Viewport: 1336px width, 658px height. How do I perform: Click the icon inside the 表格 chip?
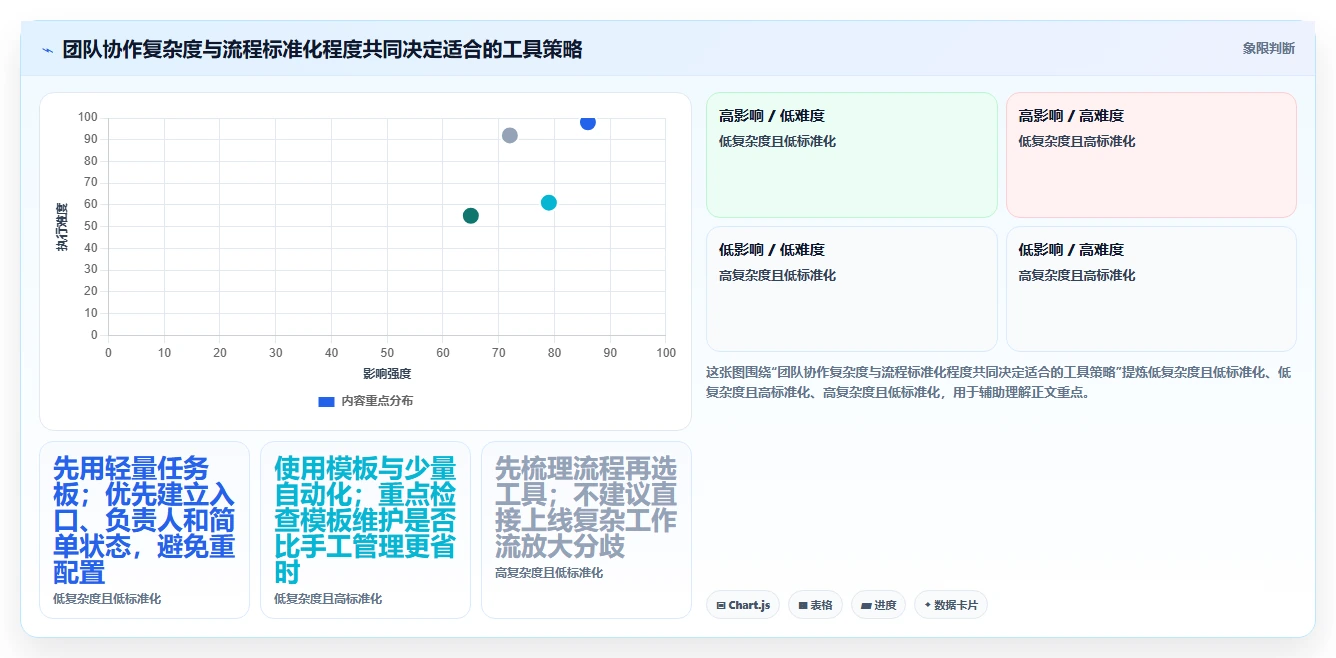click(x=802, y=606)
